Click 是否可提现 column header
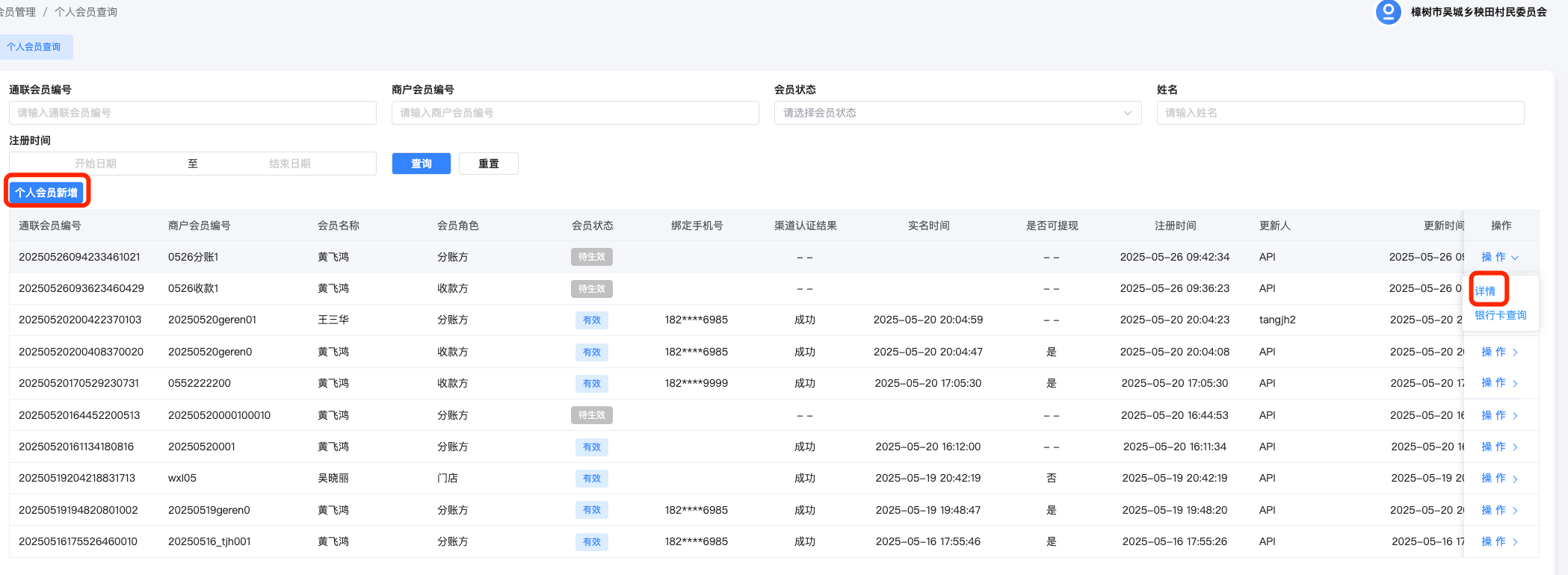Screen dimensions: 1568x575 coord(1052,226)
